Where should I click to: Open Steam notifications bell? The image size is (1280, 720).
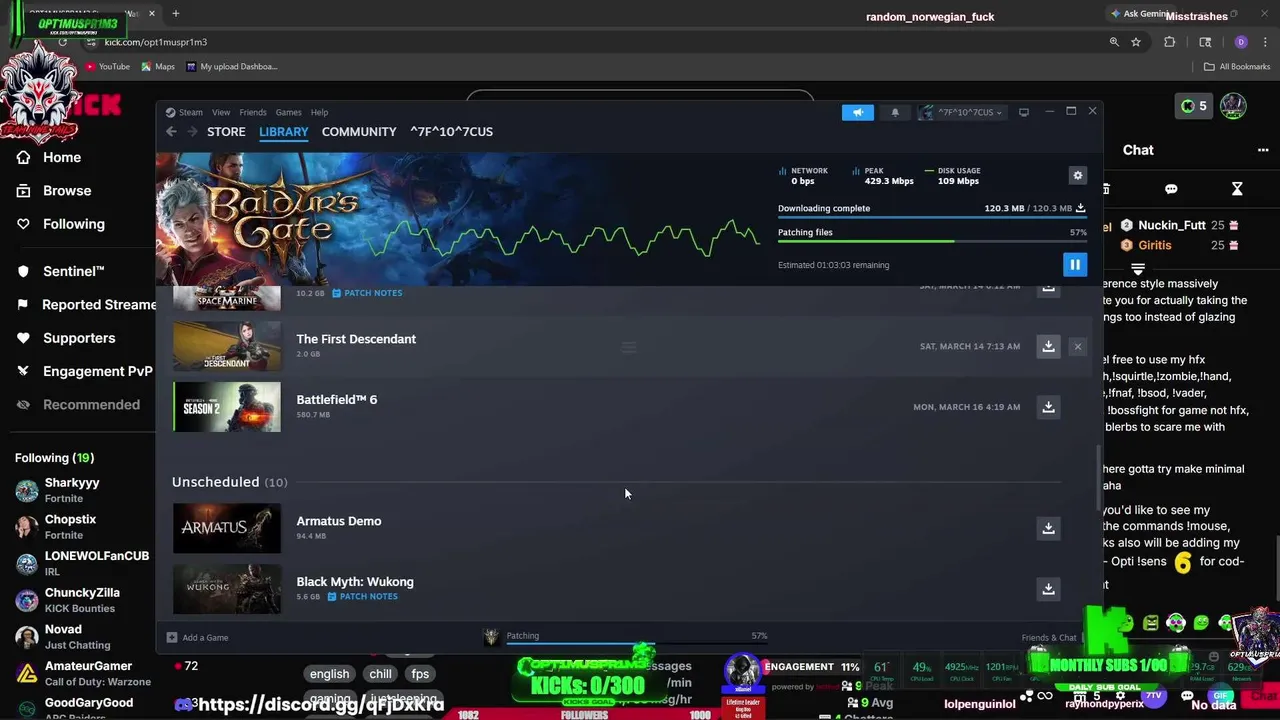point(895,112)
